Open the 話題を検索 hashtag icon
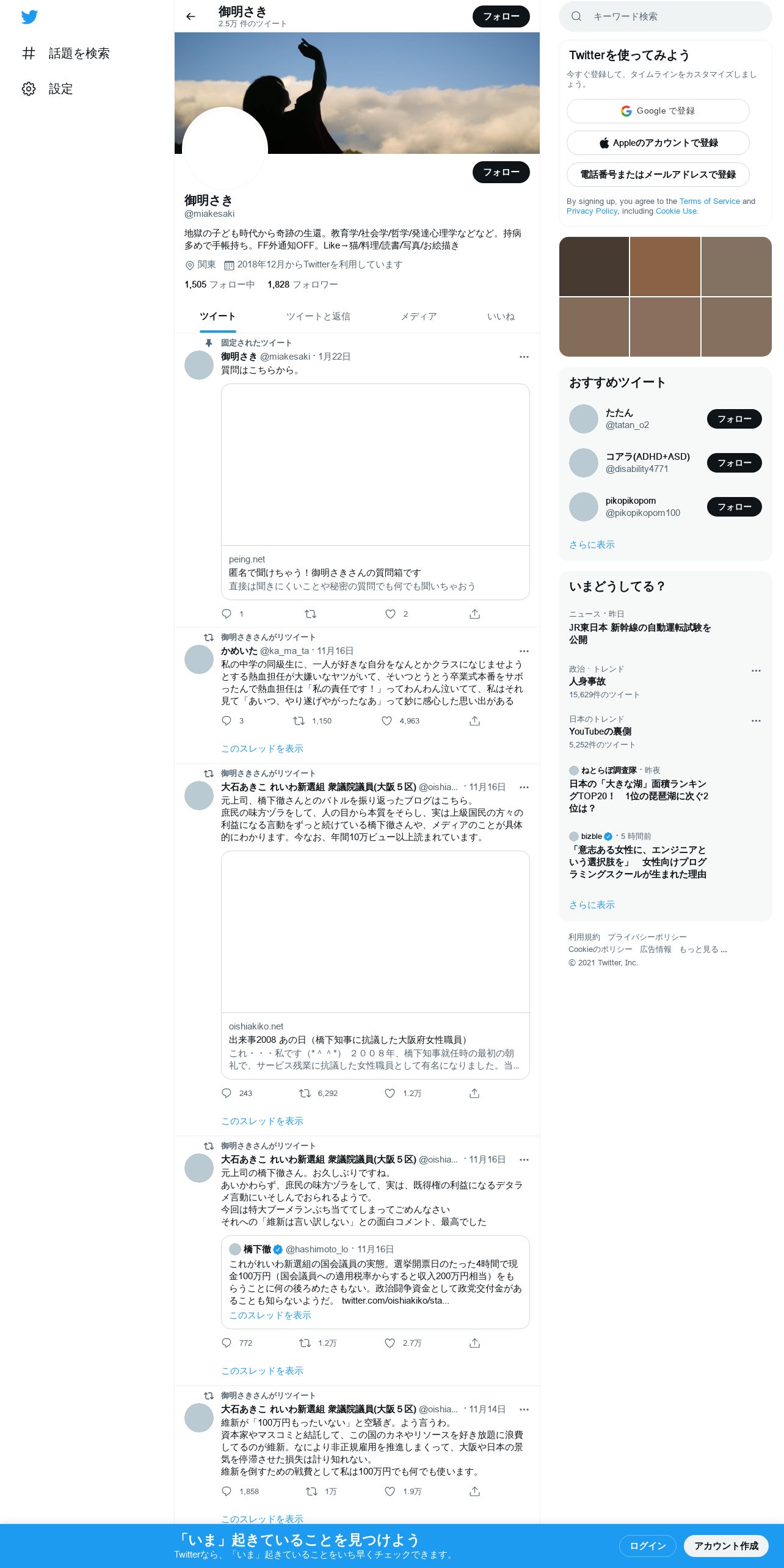 point(29,53)
